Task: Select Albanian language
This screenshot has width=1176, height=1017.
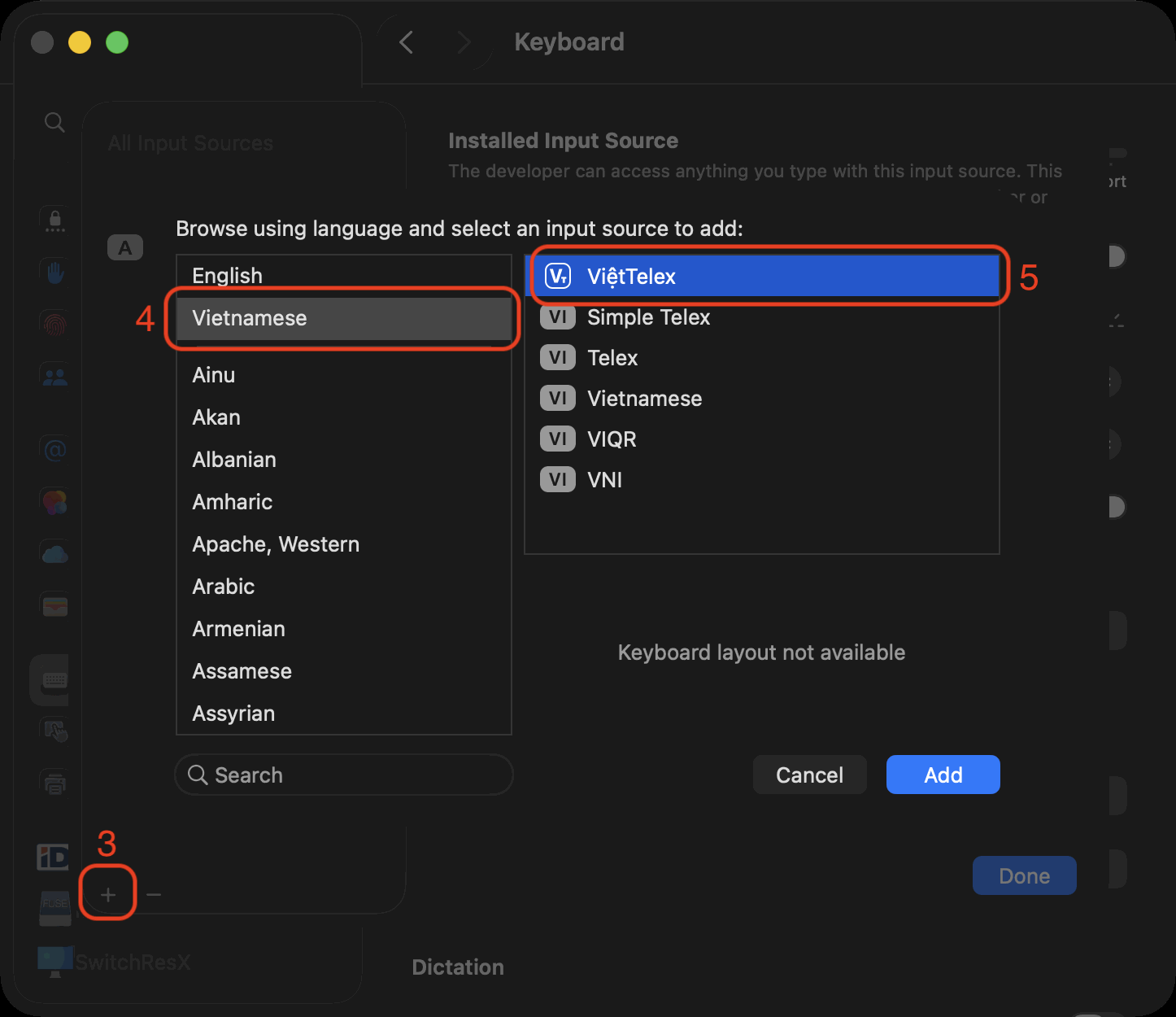Action: 344,460
